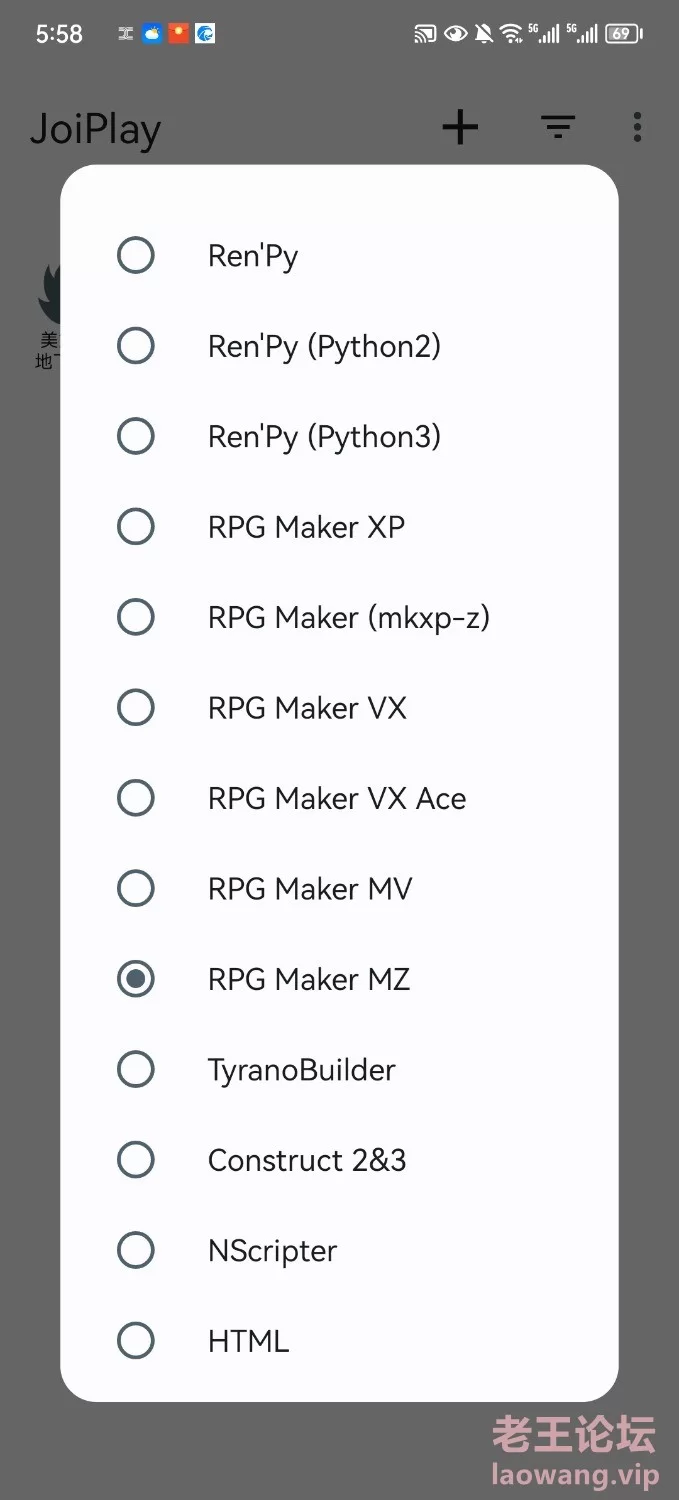Tap the Wi-Fi status icon
Image resolution: width=679 pixels, height=1500 pixels.
coord(511,34)
